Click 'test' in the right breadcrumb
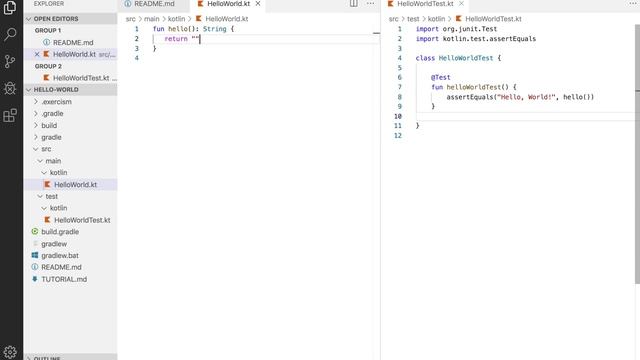The height and width of the screenshot is (360, 640). pos(413,19)
